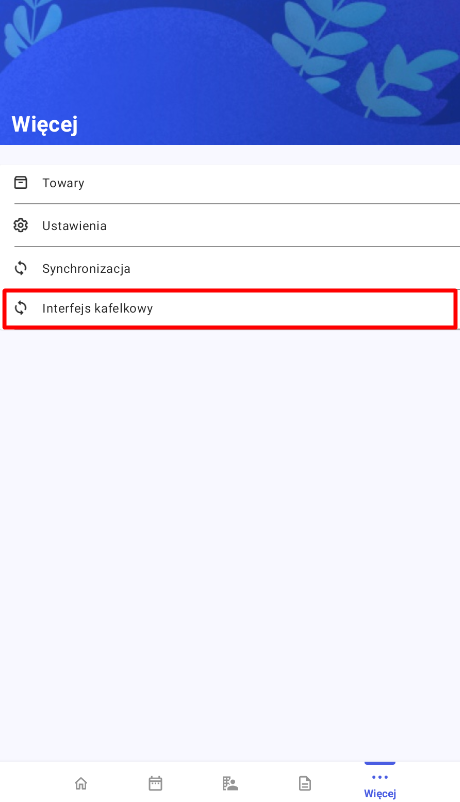This screenshot has width=460, height=802.
Task: Click the arrows icon beside Interfejs kafelkowy
Action: [20, 308]
